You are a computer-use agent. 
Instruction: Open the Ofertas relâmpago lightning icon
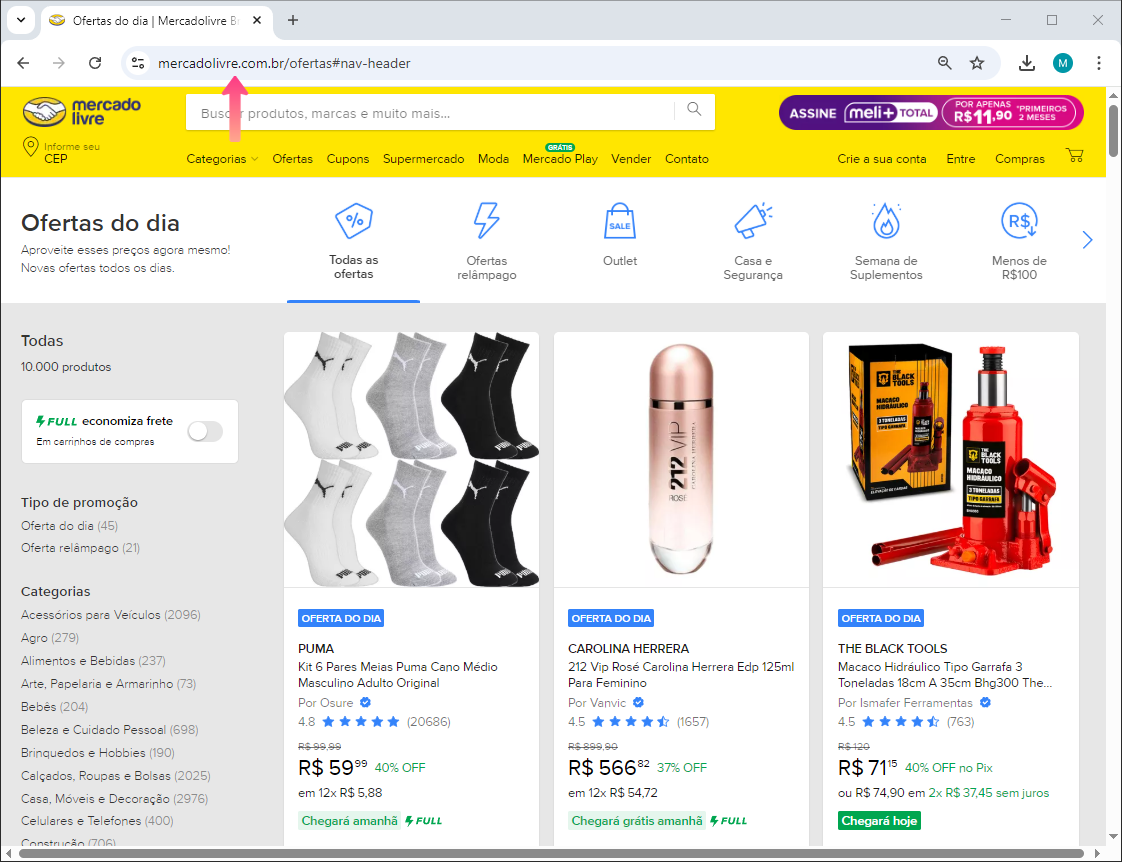tap(486, 221)
